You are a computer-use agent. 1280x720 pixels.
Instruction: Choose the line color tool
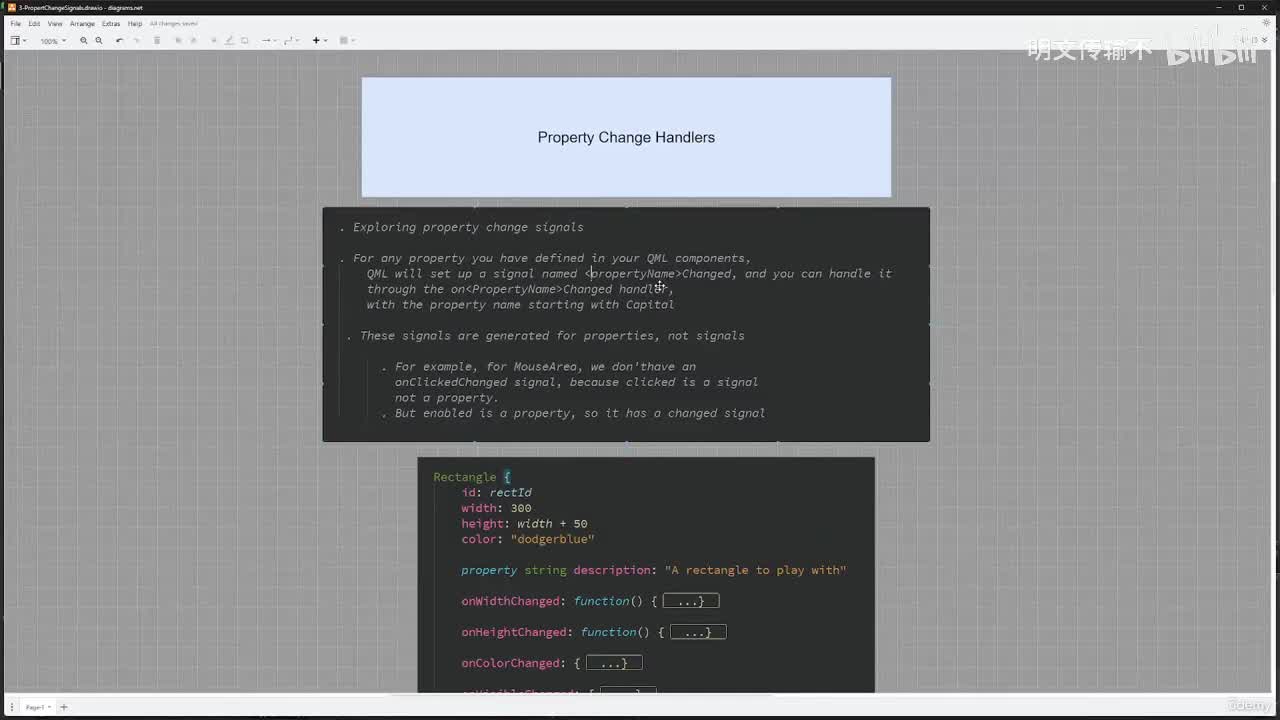point(229,41)
